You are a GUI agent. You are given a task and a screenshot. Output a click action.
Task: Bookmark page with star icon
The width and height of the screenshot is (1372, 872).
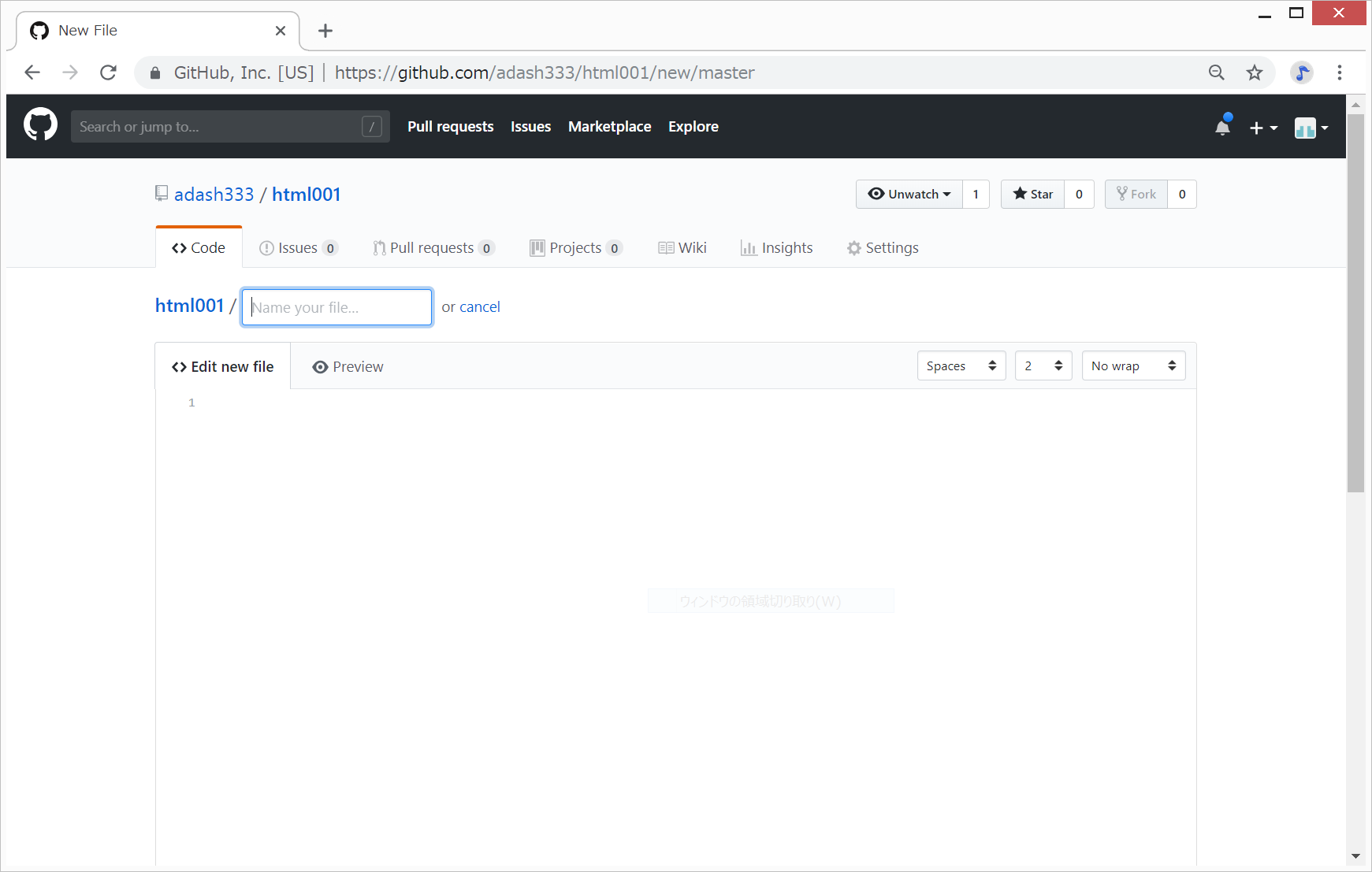tap(1255, 72)
